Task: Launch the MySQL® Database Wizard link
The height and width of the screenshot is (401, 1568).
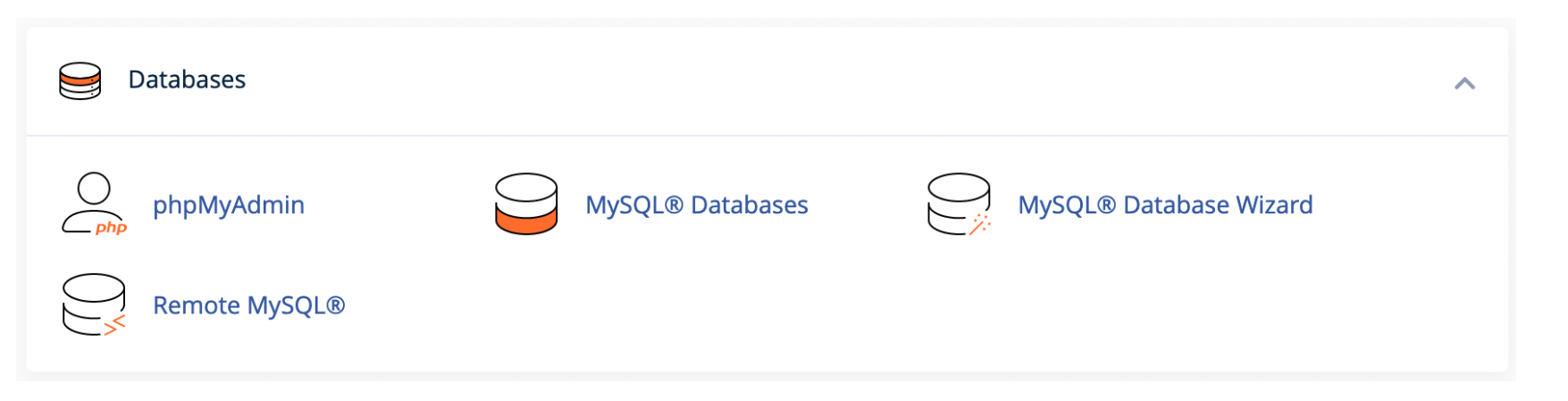Action: click(x=1165, y=205)
